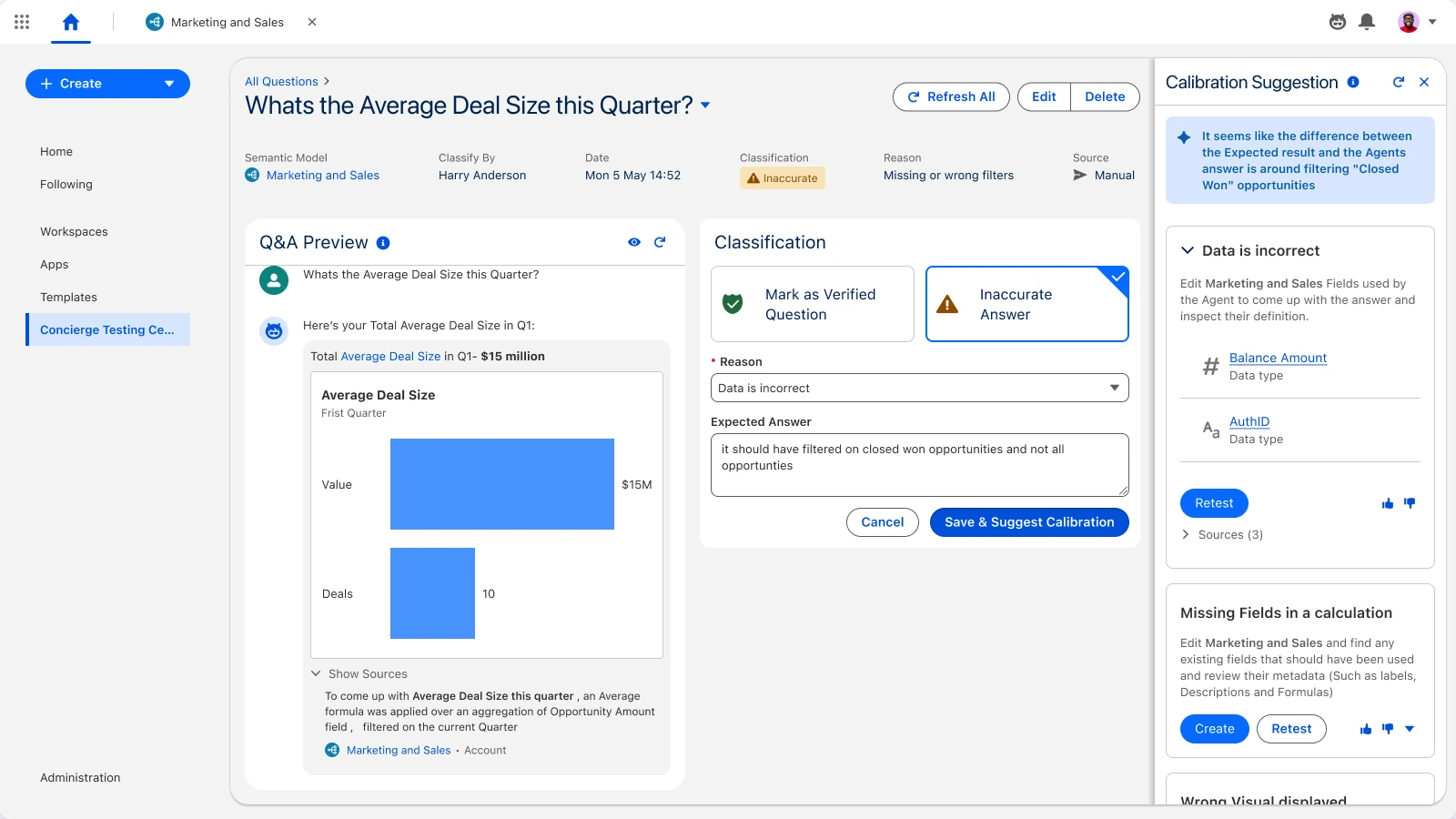This screenshot has width=1456, height=819.
Task: Click the user avatar beside the question
Action: coord(274,280)
